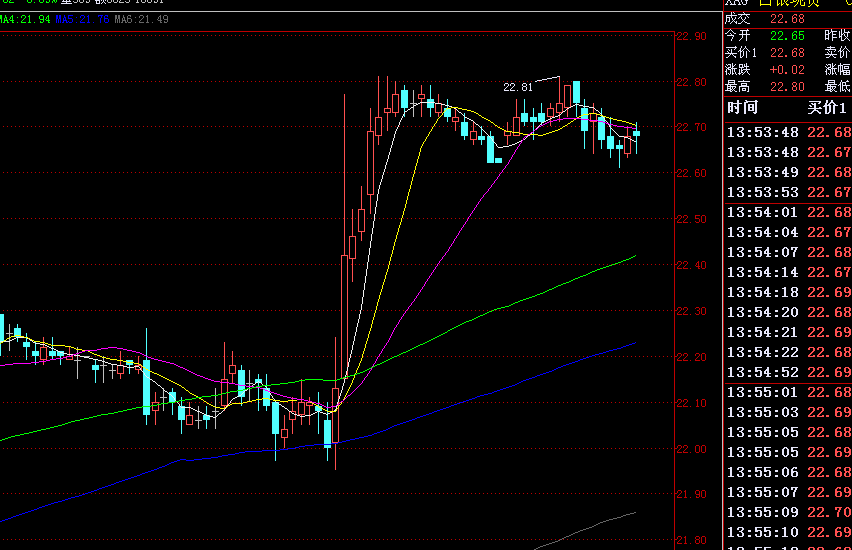
Task: Click the 22.30 price axis label
Action: pos(691,311)
